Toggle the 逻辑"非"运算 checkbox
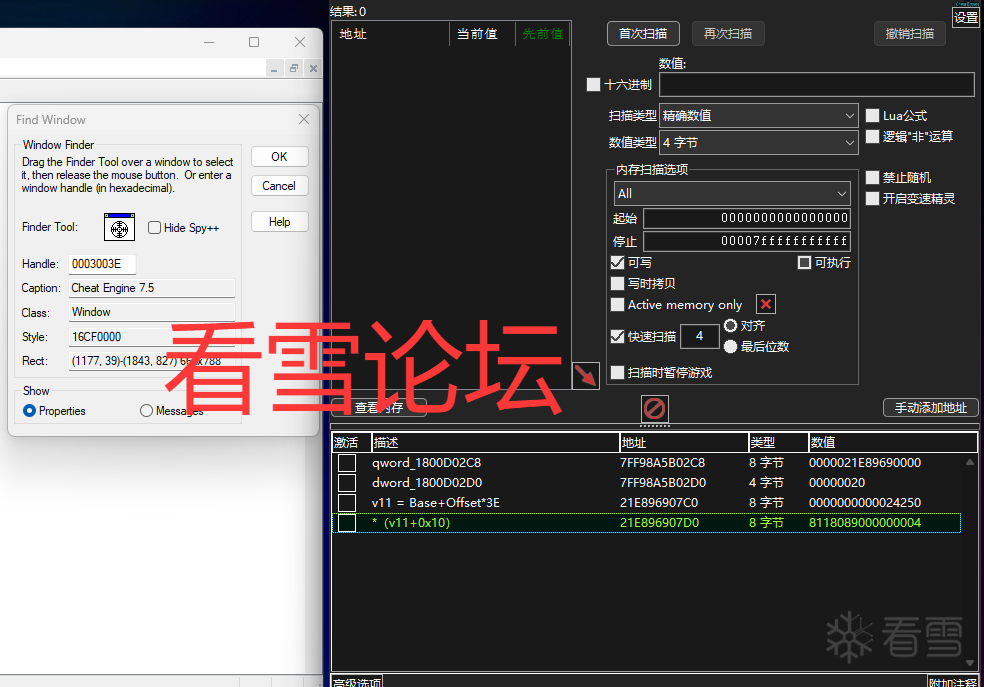 coord(872,136)
